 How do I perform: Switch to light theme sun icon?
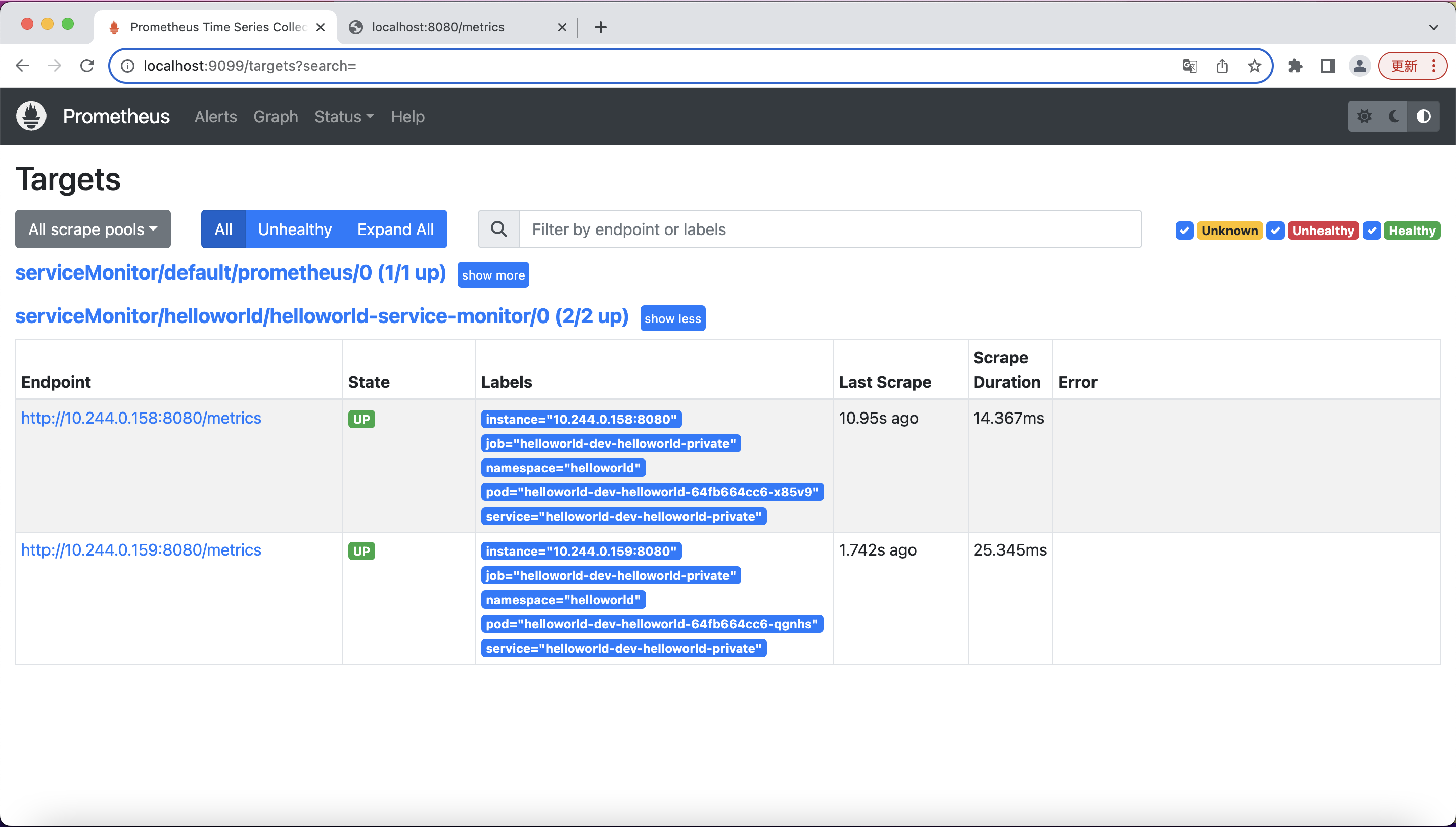pos(1364,116)
